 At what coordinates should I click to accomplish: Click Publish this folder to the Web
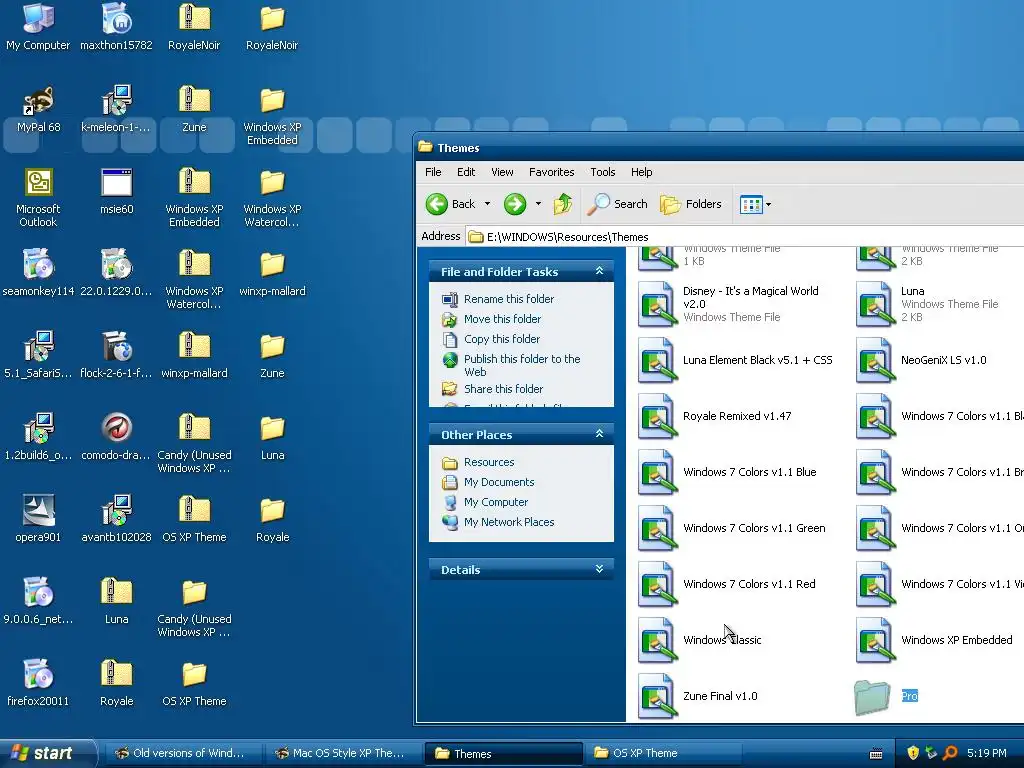point(522,365)
